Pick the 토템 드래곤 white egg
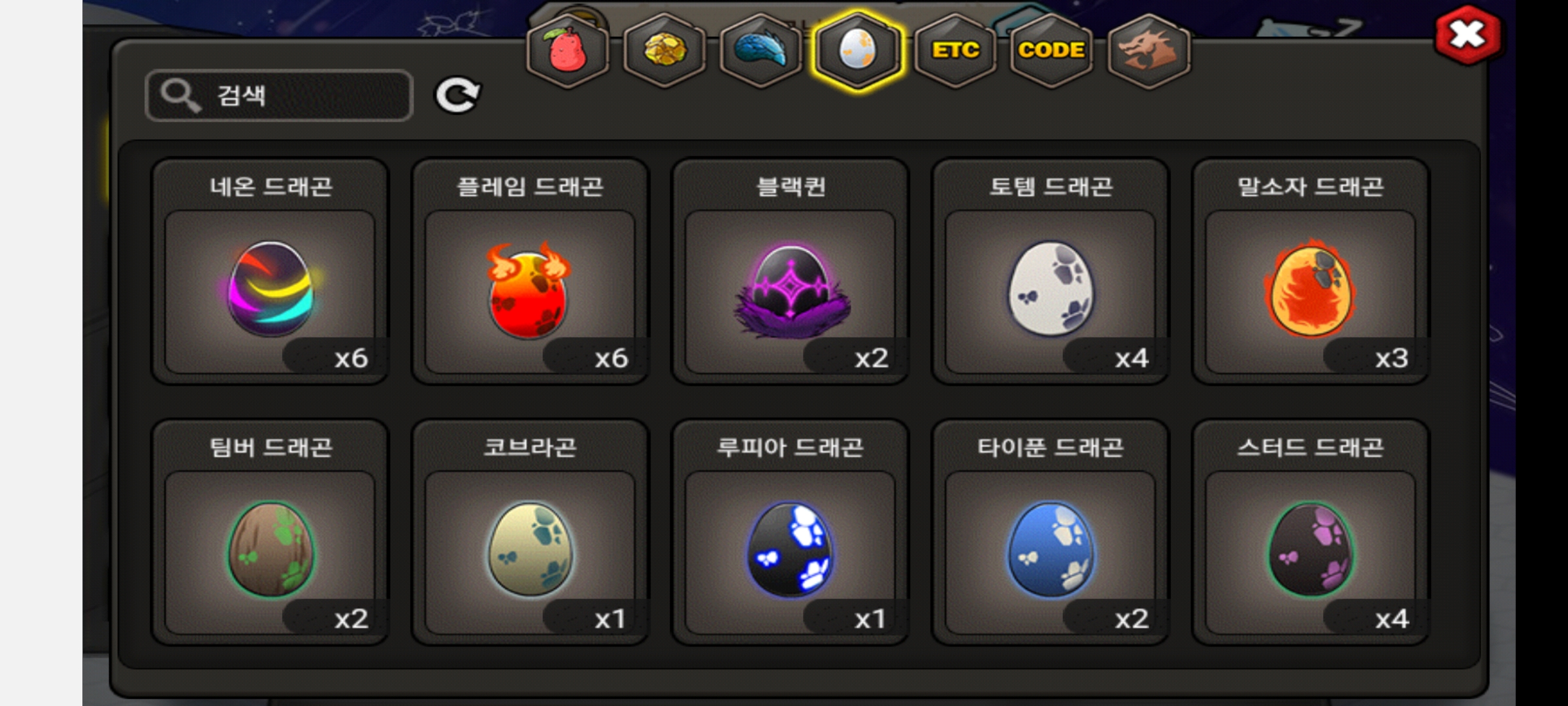The width and height of the screenshot is (1568, 706). coord(1050,272)
